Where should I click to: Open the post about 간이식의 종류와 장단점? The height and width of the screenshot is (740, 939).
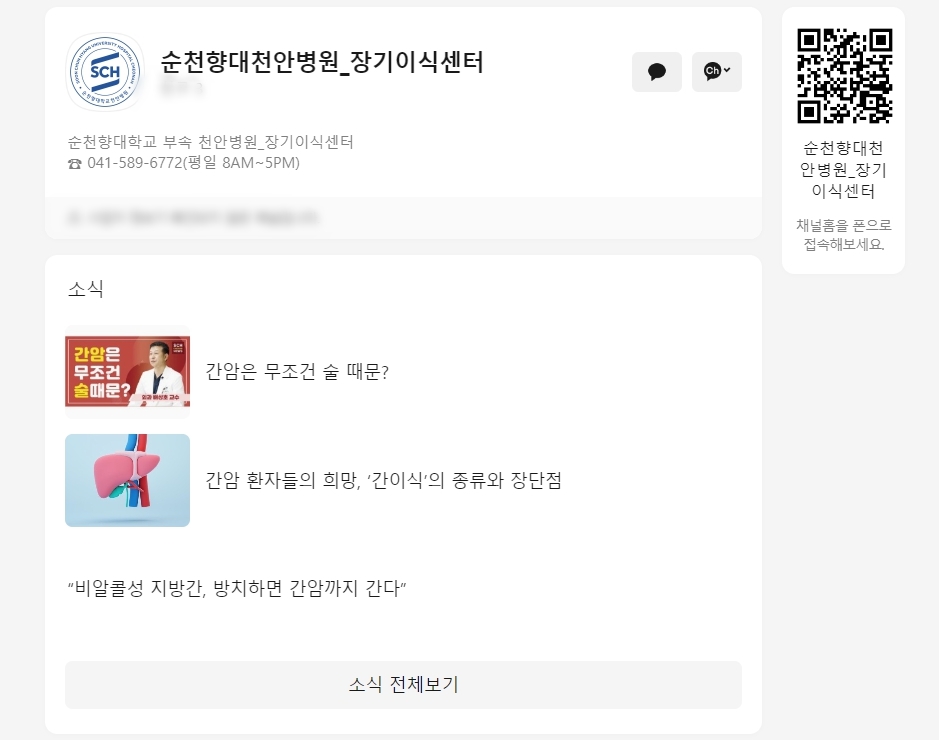[383, 480]
